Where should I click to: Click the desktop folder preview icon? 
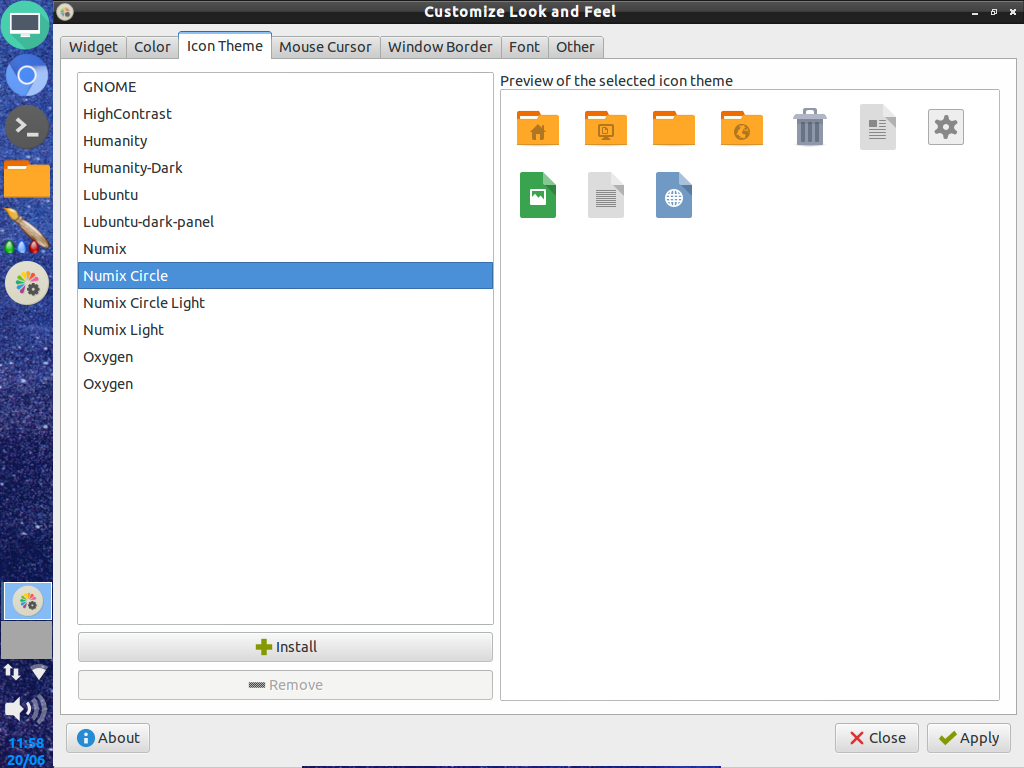(x=605, y=128)
